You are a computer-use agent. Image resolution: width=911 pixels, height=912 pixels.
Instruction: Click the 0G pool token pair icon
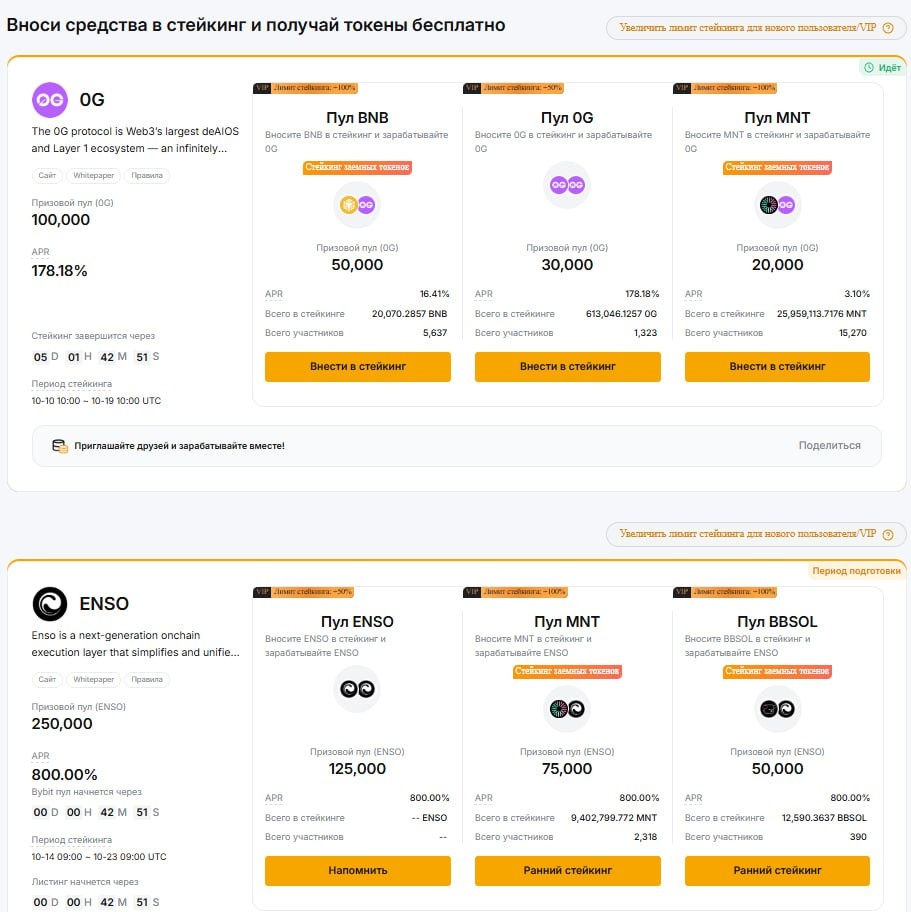[x=567, y=185]
